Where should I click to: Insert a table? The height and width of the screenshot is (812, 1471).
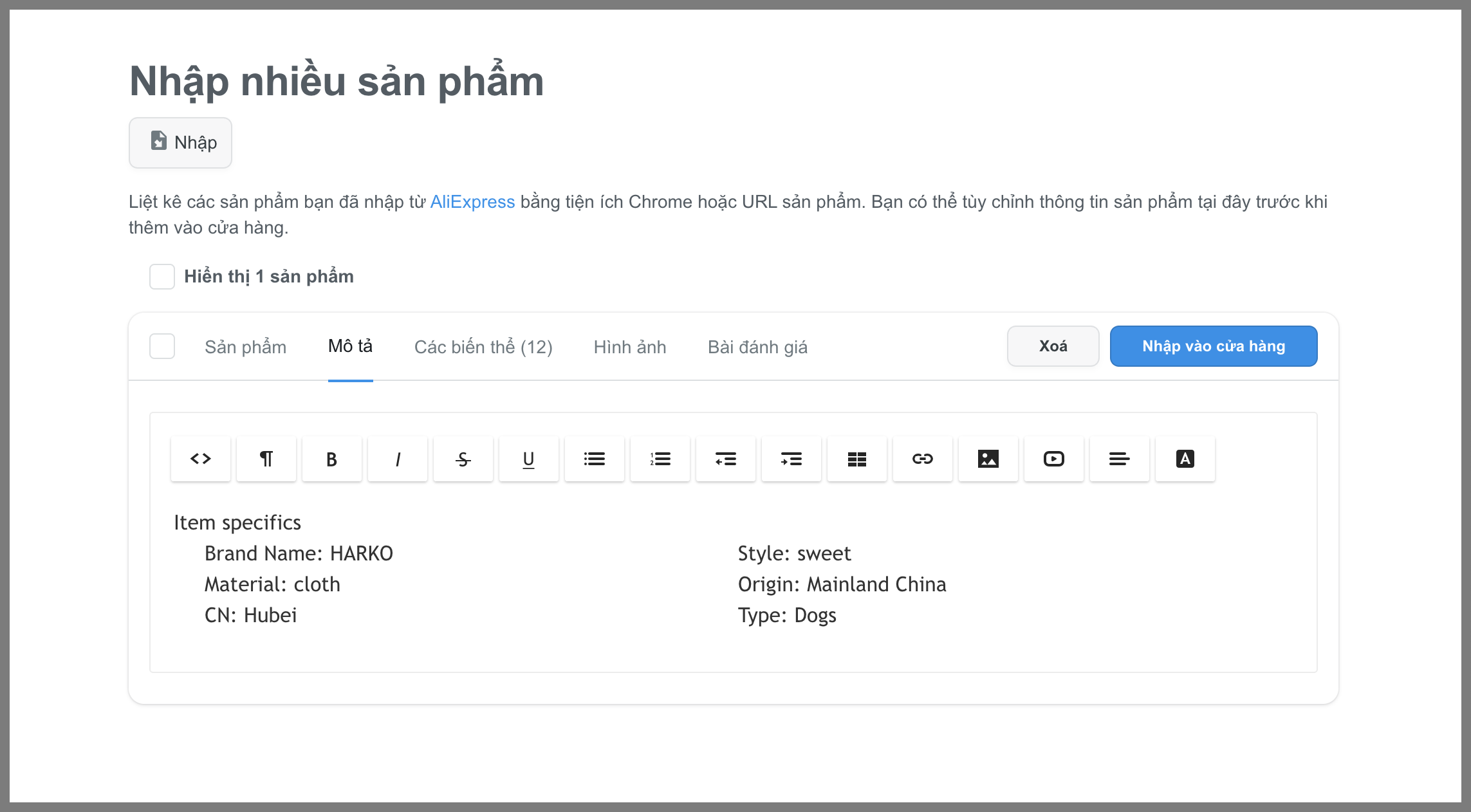tap(857, 459)
